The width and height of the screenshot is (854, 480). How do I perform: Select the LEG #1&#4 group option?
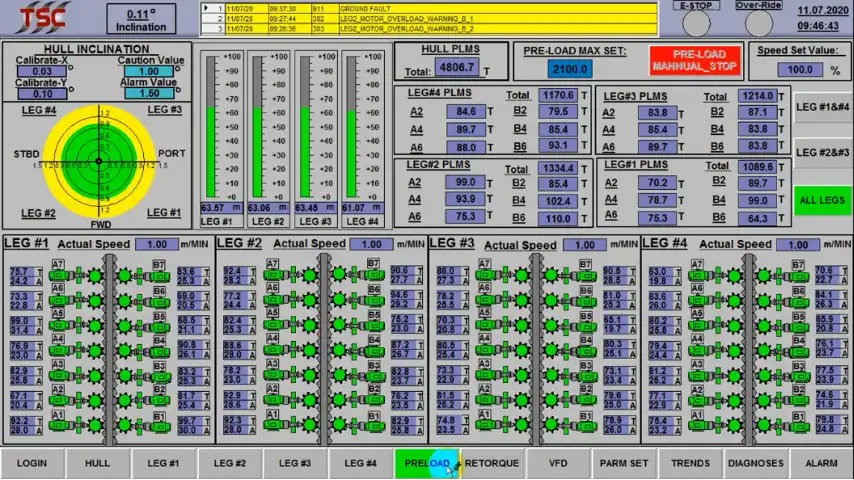click(822, 107)
